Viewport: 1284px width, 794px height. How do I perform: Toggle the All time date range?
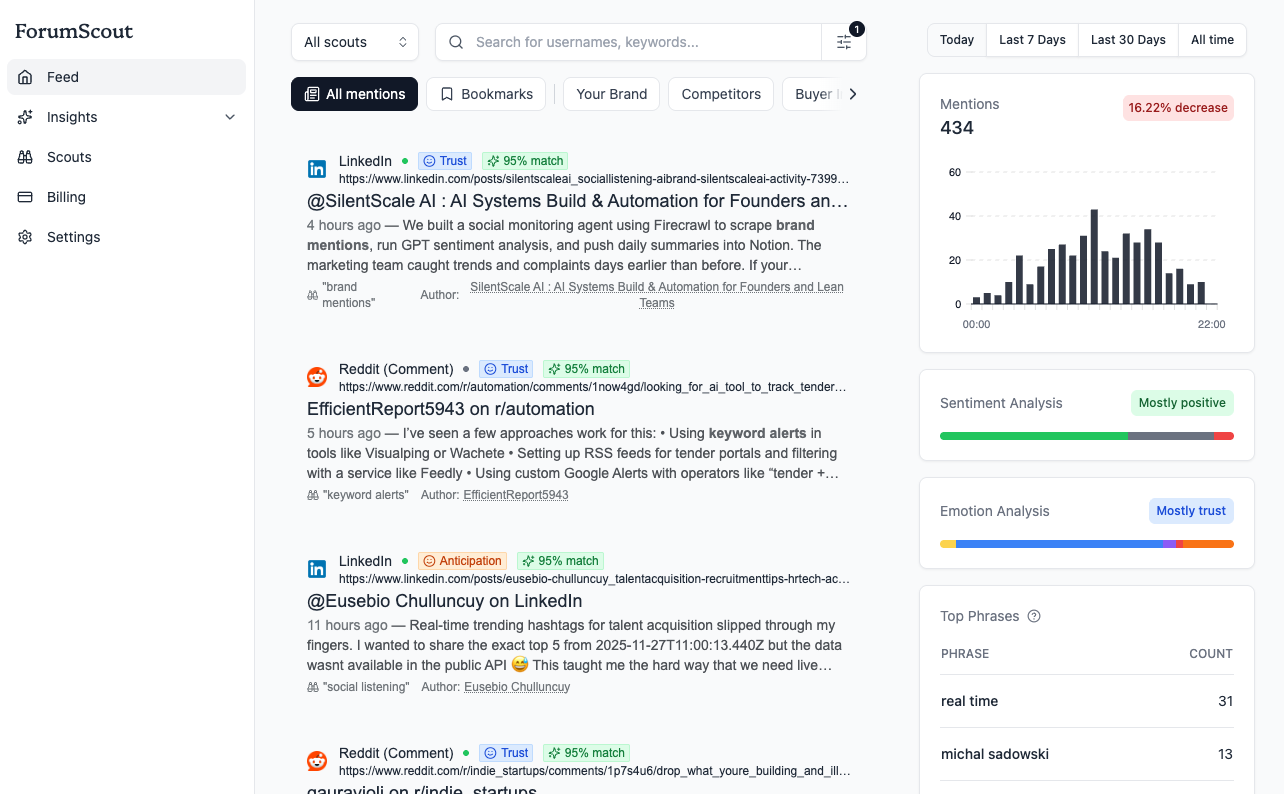click(1212, 39)
